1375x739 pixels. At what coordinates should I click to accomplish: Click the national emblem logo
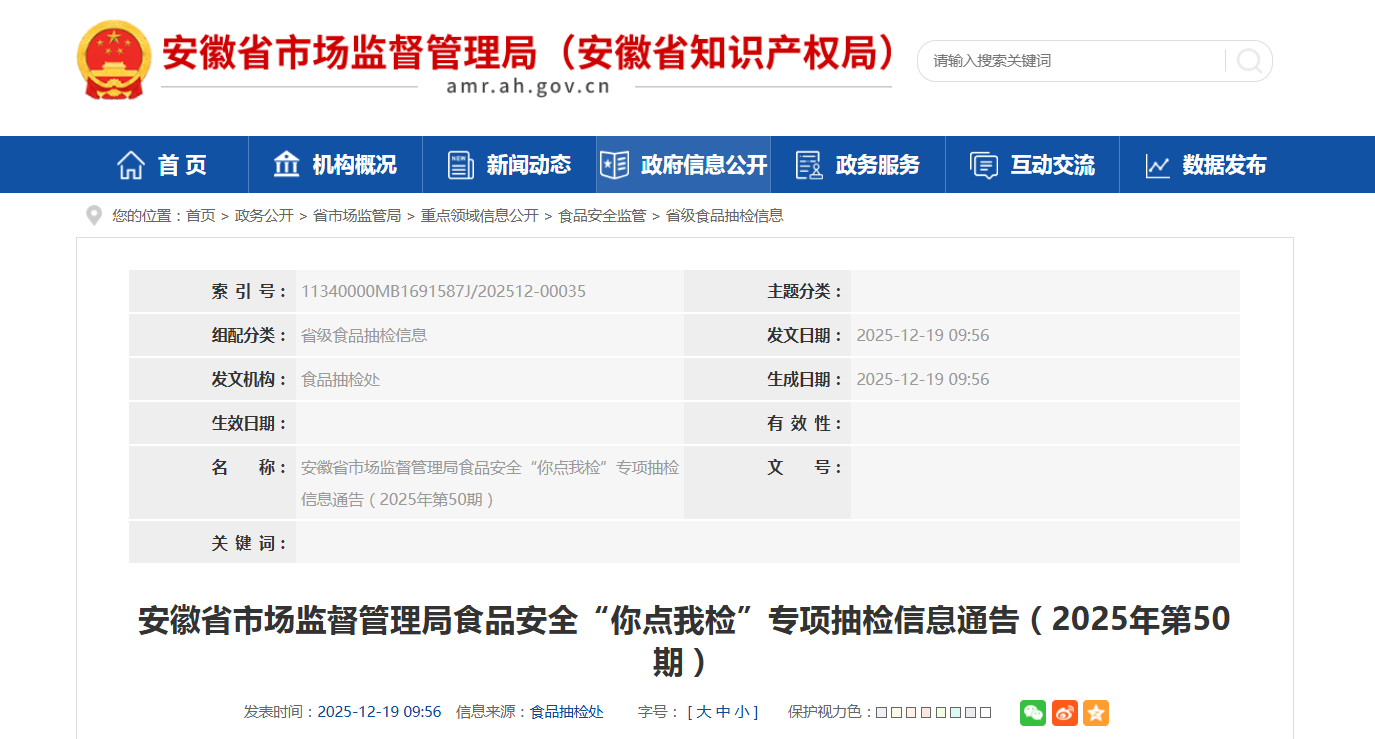pyautogui.click(x=113, y=59)
